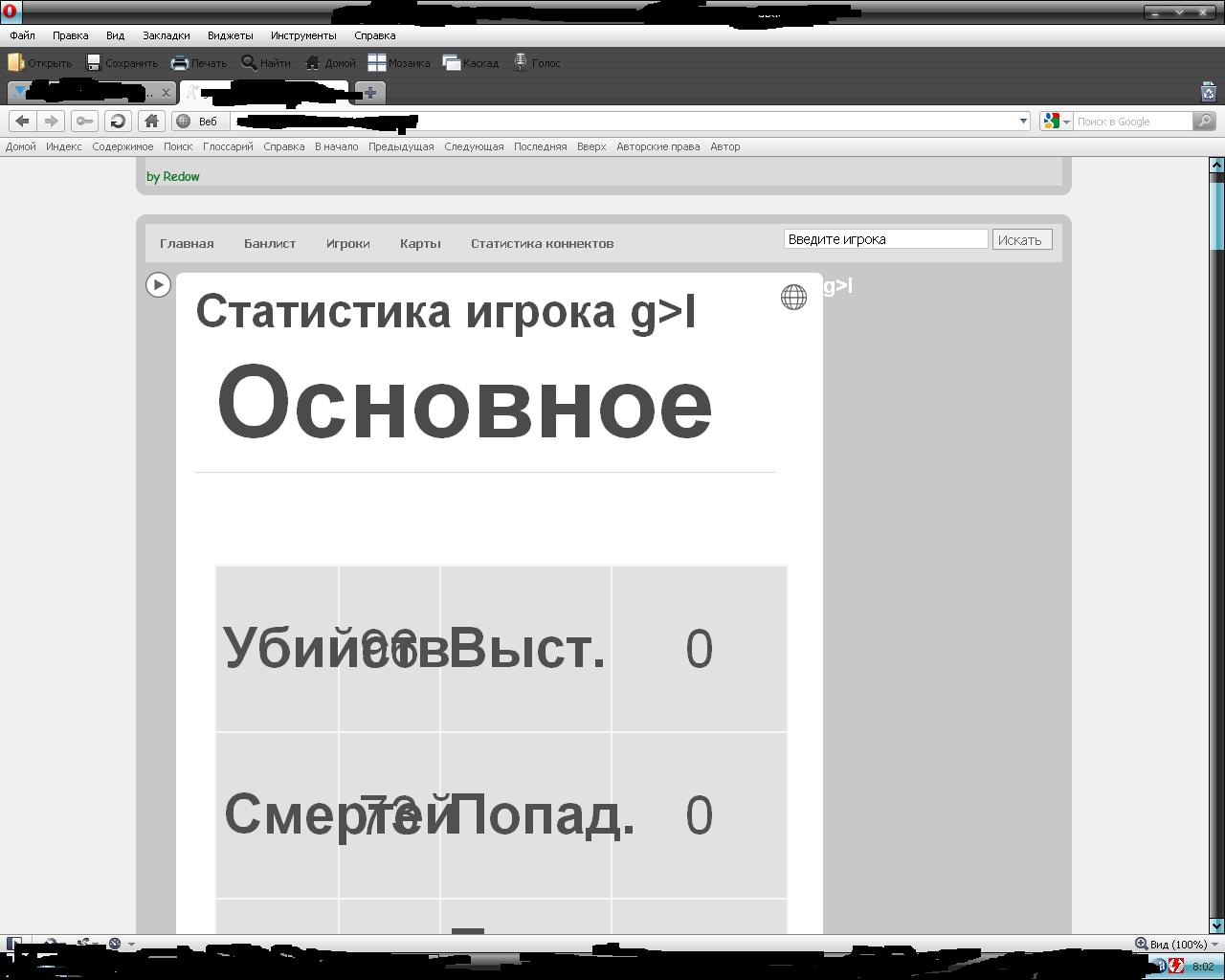The width and height of the screenshot is (1225, 980).
Task: Go forward with the forward arrow button
Action: pyautogui.click(x=51, y=121)
